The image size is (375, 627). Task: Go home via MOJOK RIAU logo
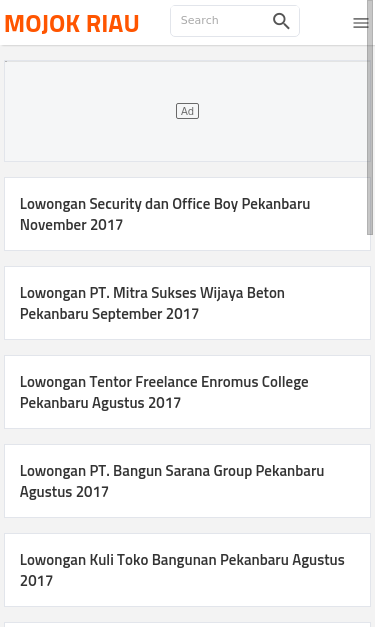click(x=72, y=23)
